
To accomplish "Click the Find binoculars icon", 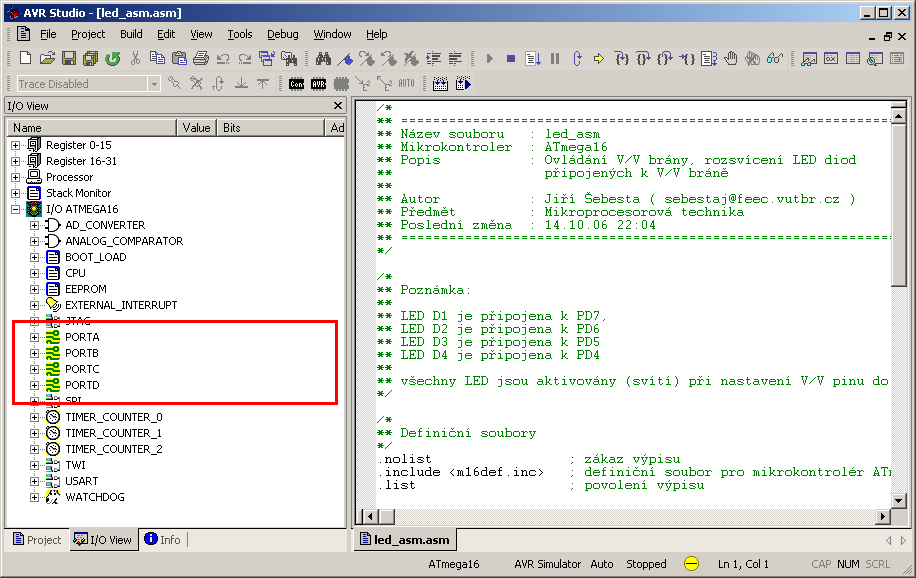I will 323,58.
